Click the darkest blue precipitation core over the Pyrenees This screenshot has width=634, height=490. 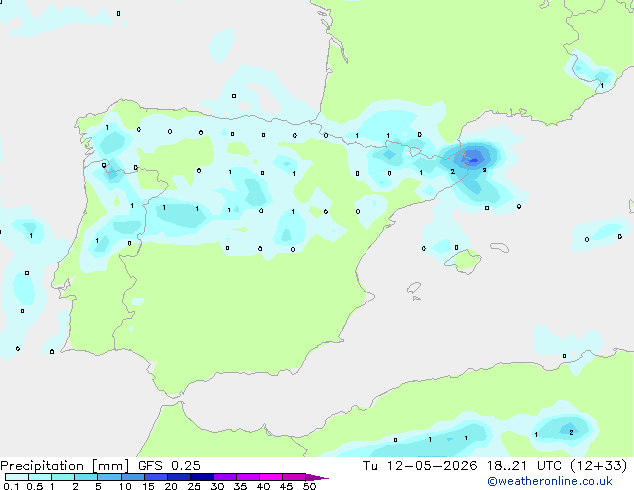click(473, 160)
